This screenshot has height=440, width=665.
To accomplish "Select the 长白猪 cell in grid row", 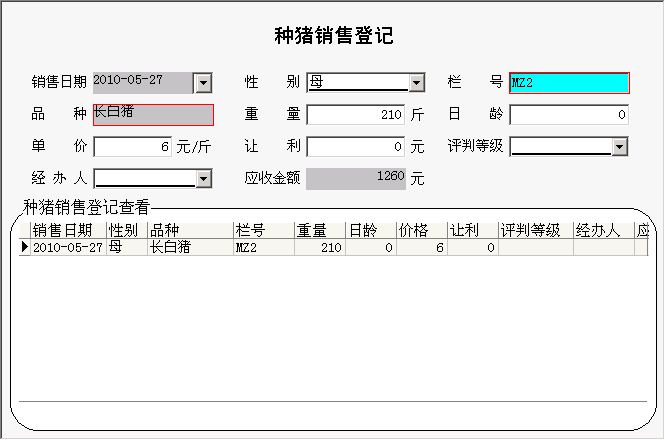I will point(189,247).
